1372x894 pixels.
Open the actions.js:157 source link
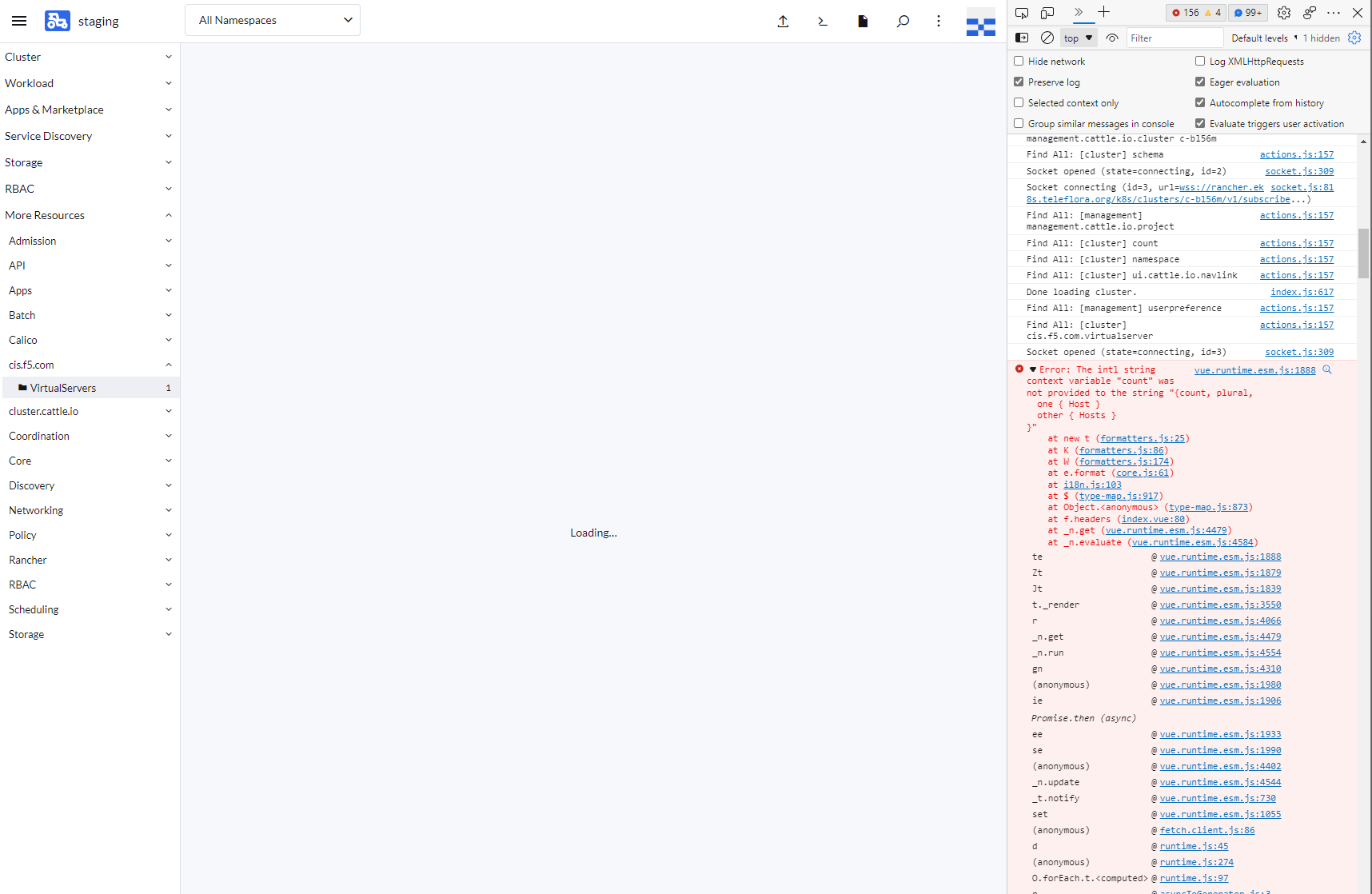pyautogui.click(x=1296, y=154)
